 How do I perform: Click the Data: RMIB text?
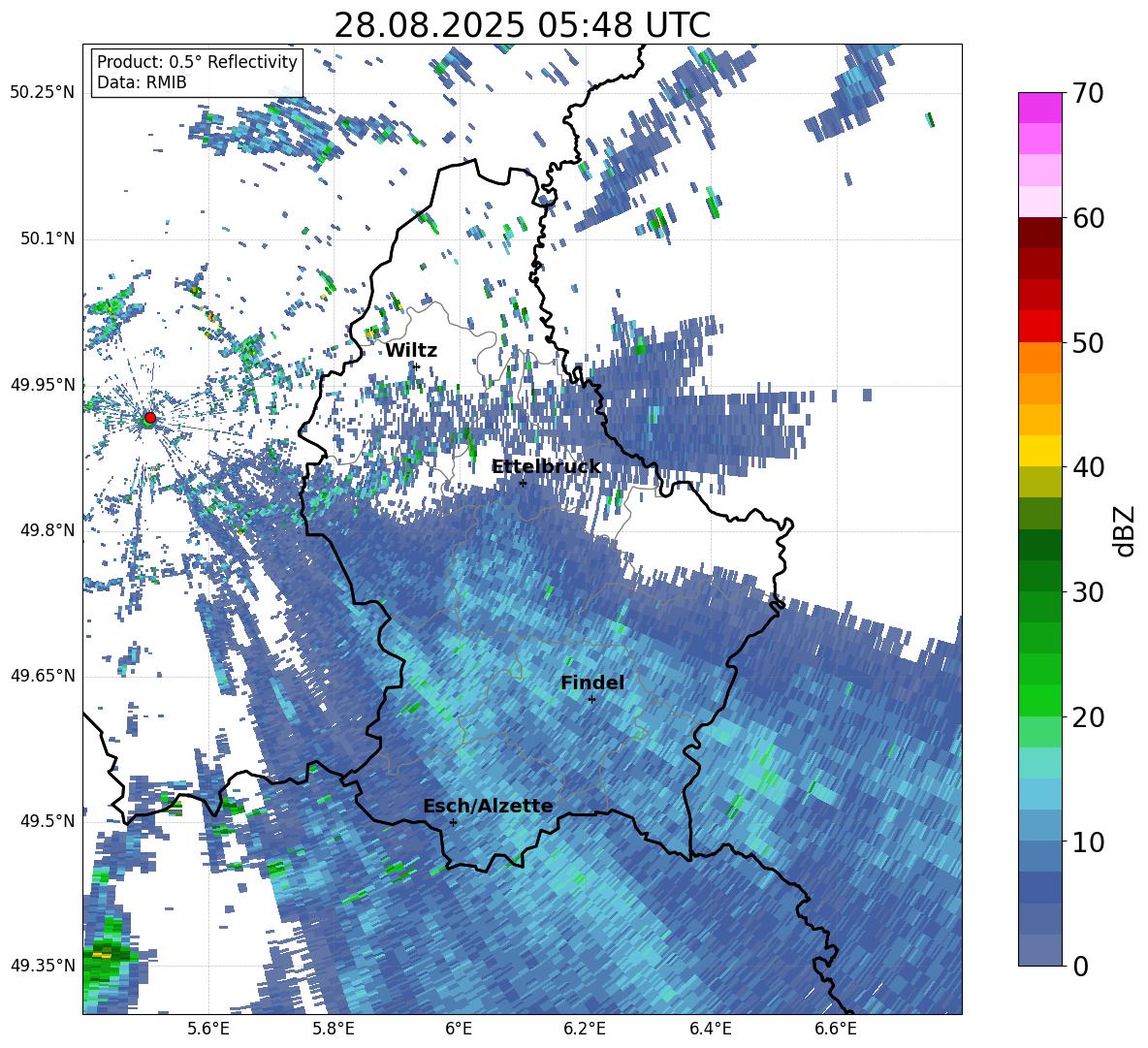pyautogui.click(x=142, y=82)
